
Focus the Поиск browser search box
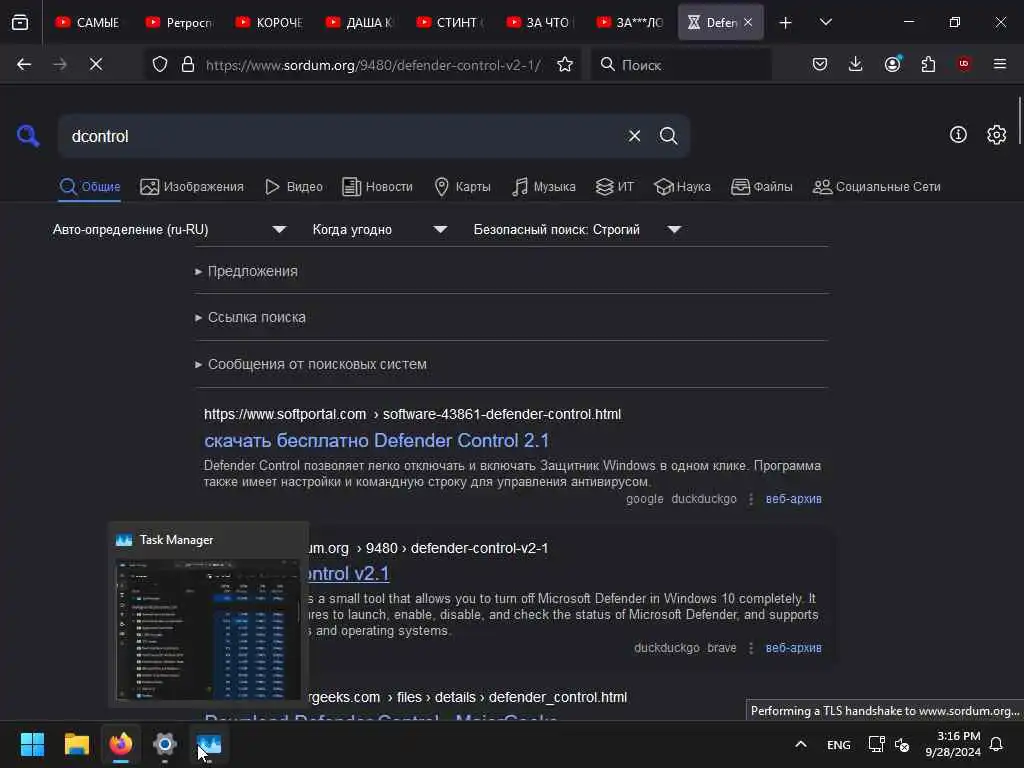pos(681,65)
